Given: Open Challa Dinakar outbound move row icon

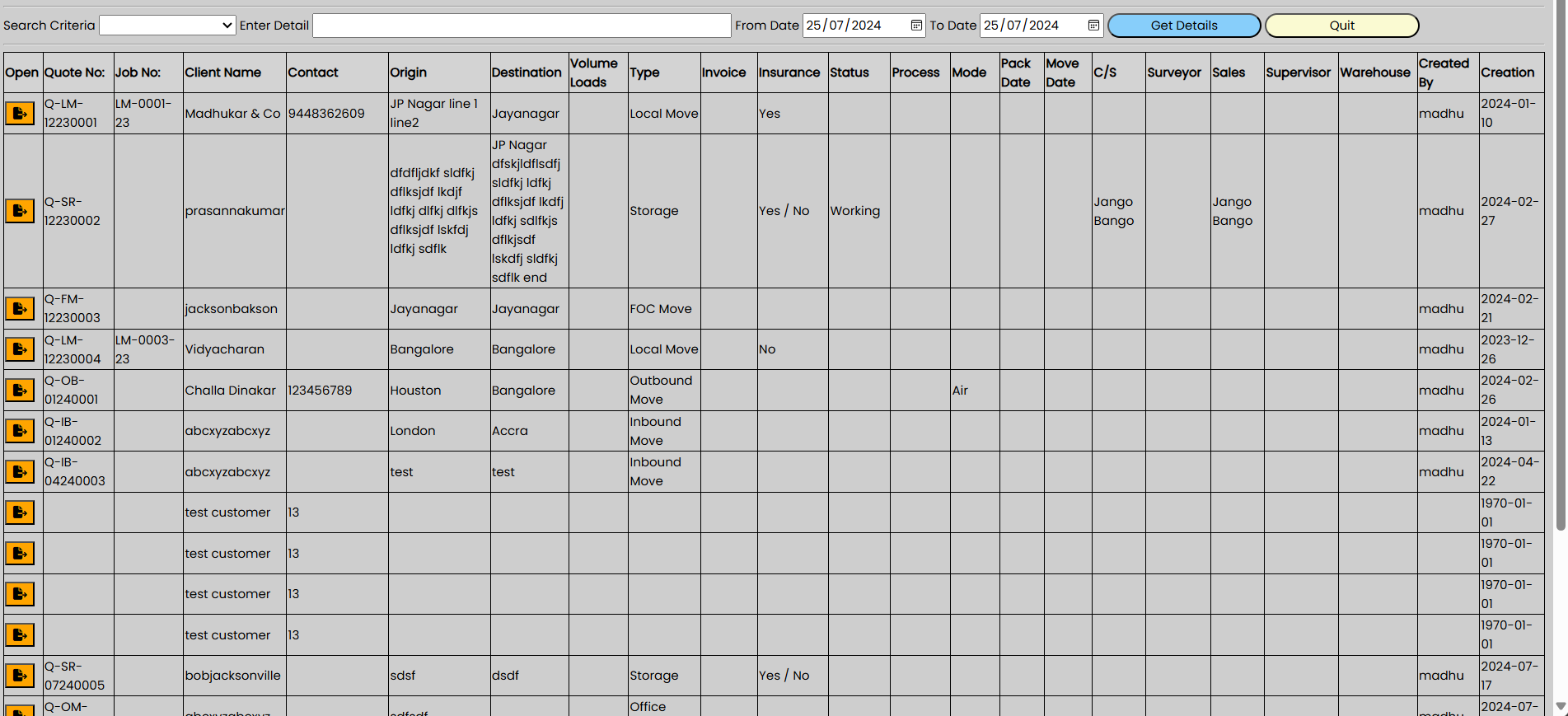Looking at the screenshot, I should click(20, 391).
